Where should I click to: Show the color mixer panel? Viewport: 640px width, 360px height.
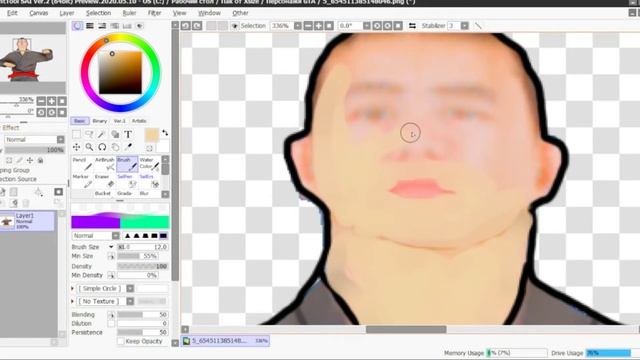click(x=115, y=26)
